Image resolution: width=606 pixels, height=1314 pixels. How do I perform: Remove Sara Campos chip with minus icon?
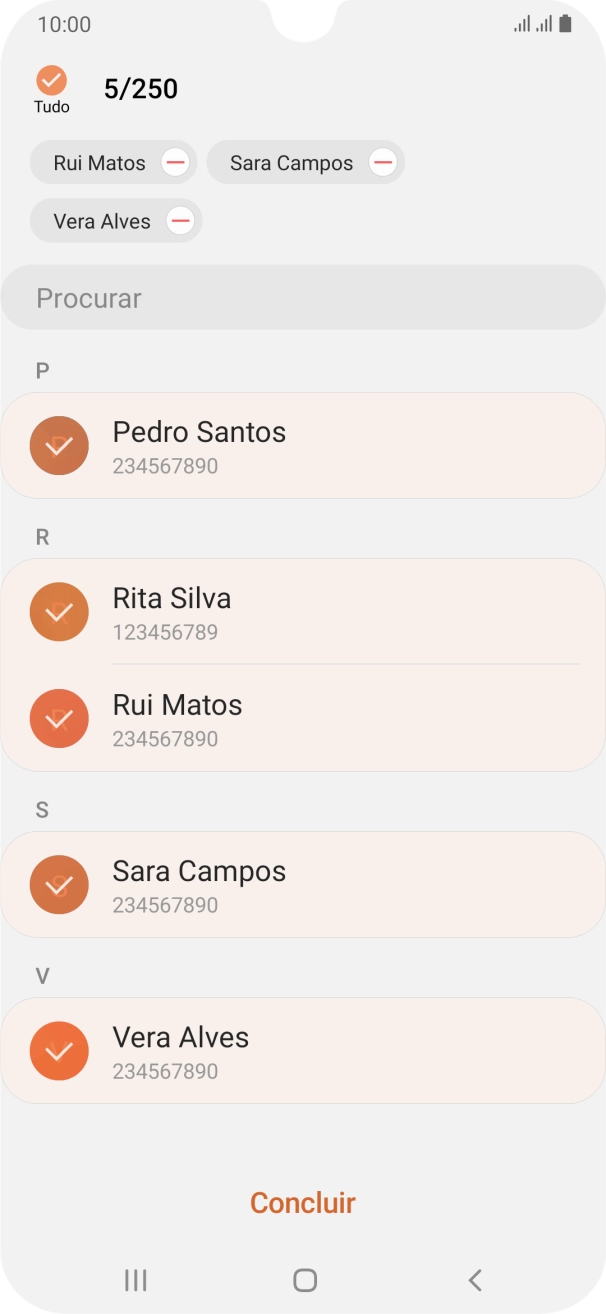382,162
